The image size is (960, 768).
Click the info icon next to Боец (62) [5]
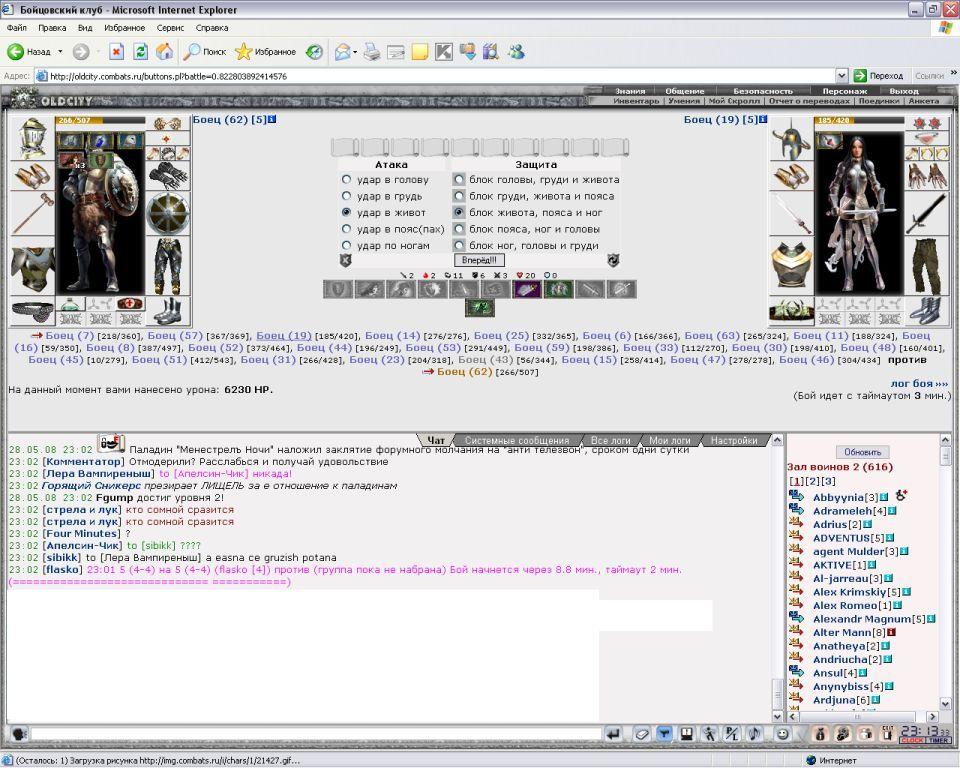tap(272, 119)
